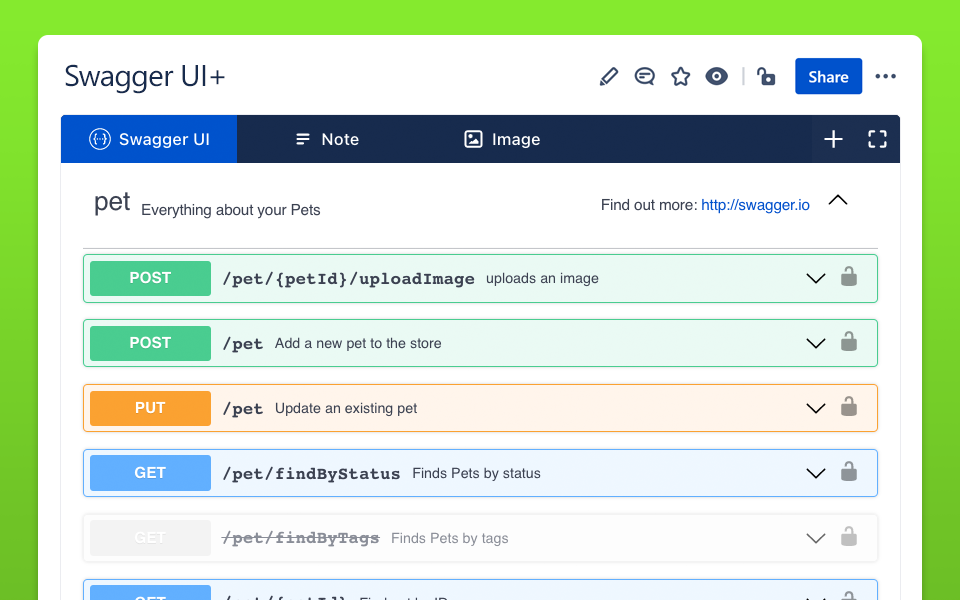This screenshot has width=960, height=600.
Task: Click the lock on GET /pet/findByStatus
Action: [848, 472]
